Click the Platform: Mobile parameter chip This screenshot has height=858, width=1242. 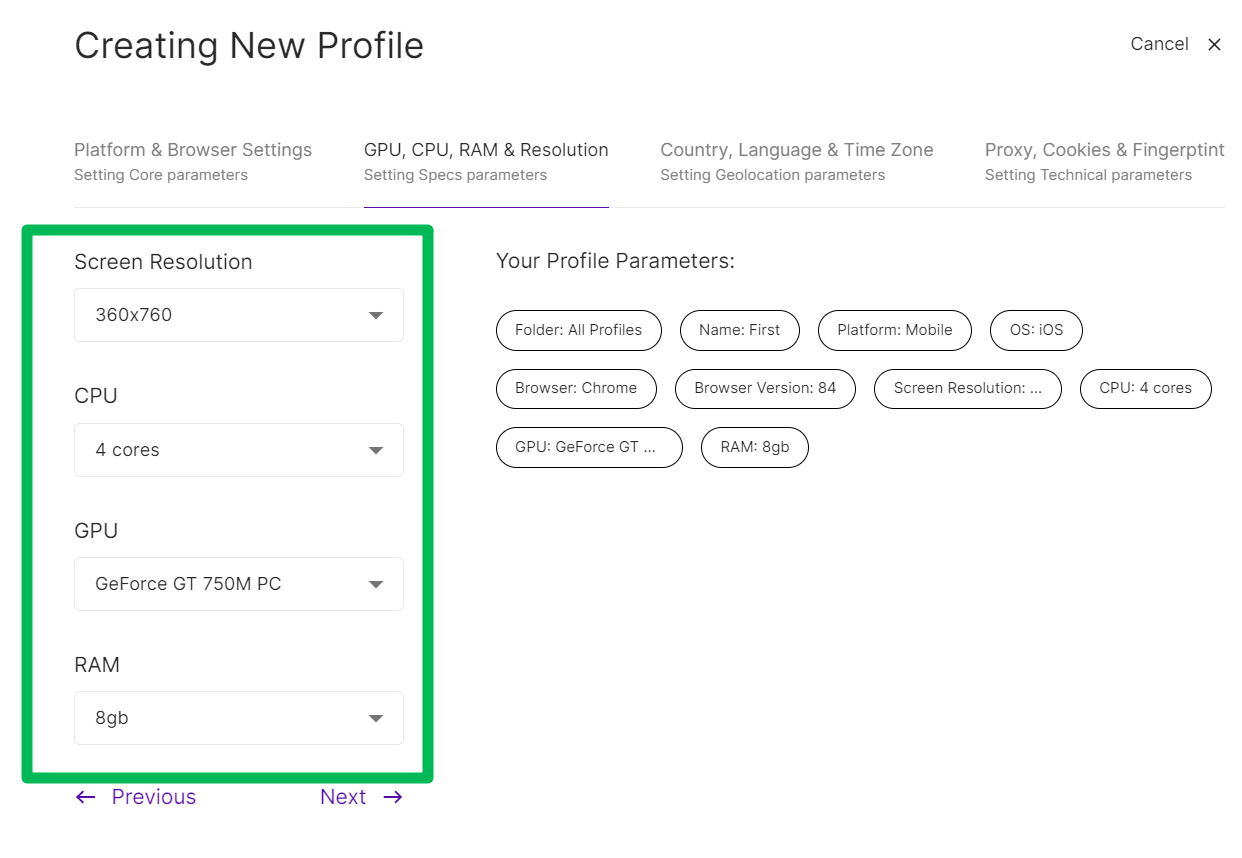(x=895, y=330)
